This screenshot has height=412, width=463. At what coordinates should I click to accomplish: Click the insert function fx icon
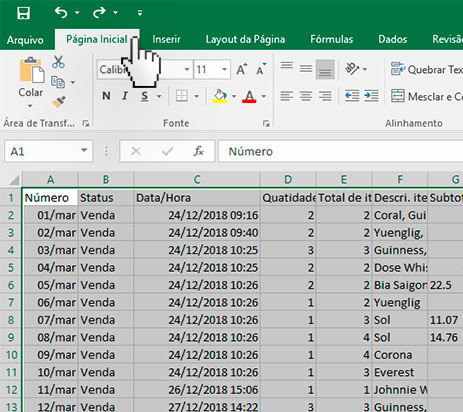click(x=199, y=151)
